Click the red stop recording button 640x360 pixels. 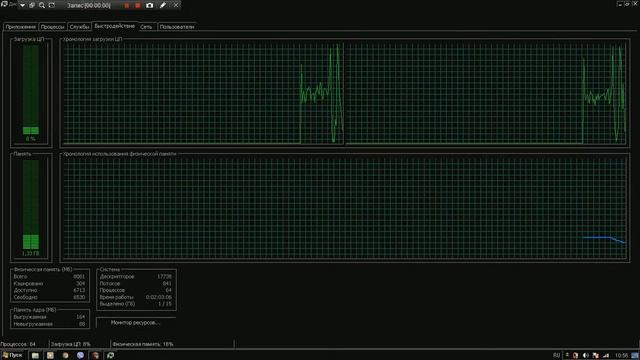pos(138,5)
